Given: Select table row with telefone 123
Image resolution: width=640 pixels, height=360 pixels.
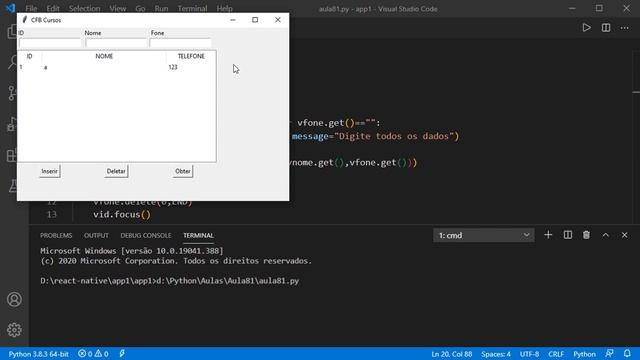Looking at the screenshot, I should (117, 67).
